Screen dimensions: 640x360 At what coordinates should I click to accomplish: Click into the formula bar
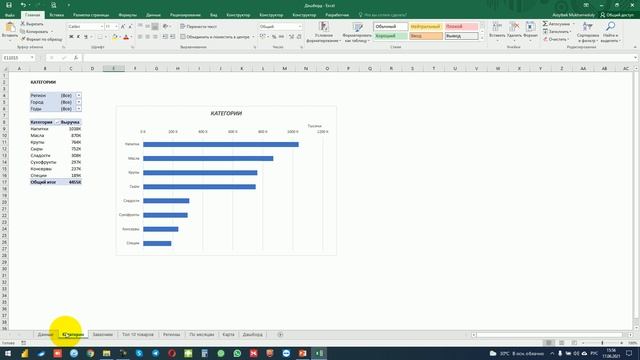click(359, 58)
